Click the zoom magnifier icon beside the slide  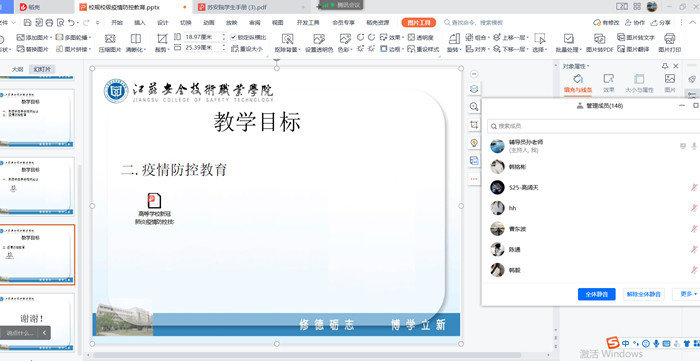474,107
